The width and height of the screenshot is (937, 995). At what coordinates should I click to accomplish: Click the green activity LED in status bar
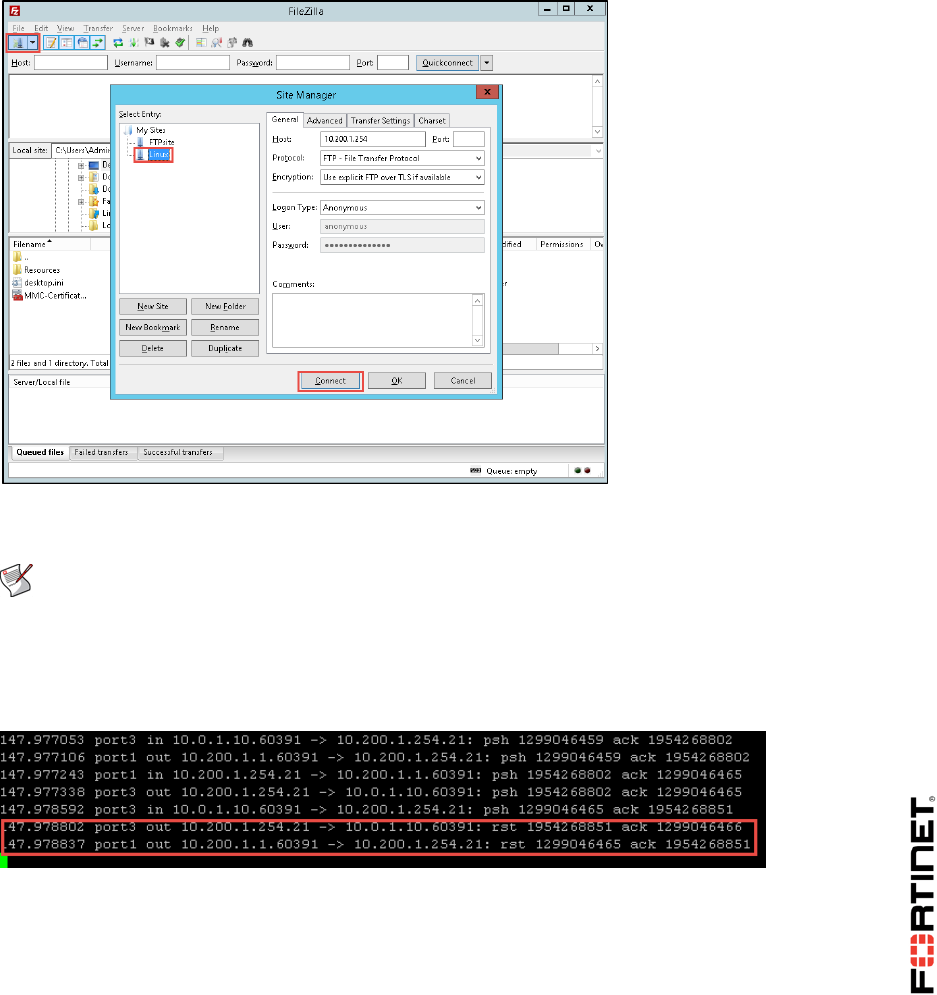577,470
